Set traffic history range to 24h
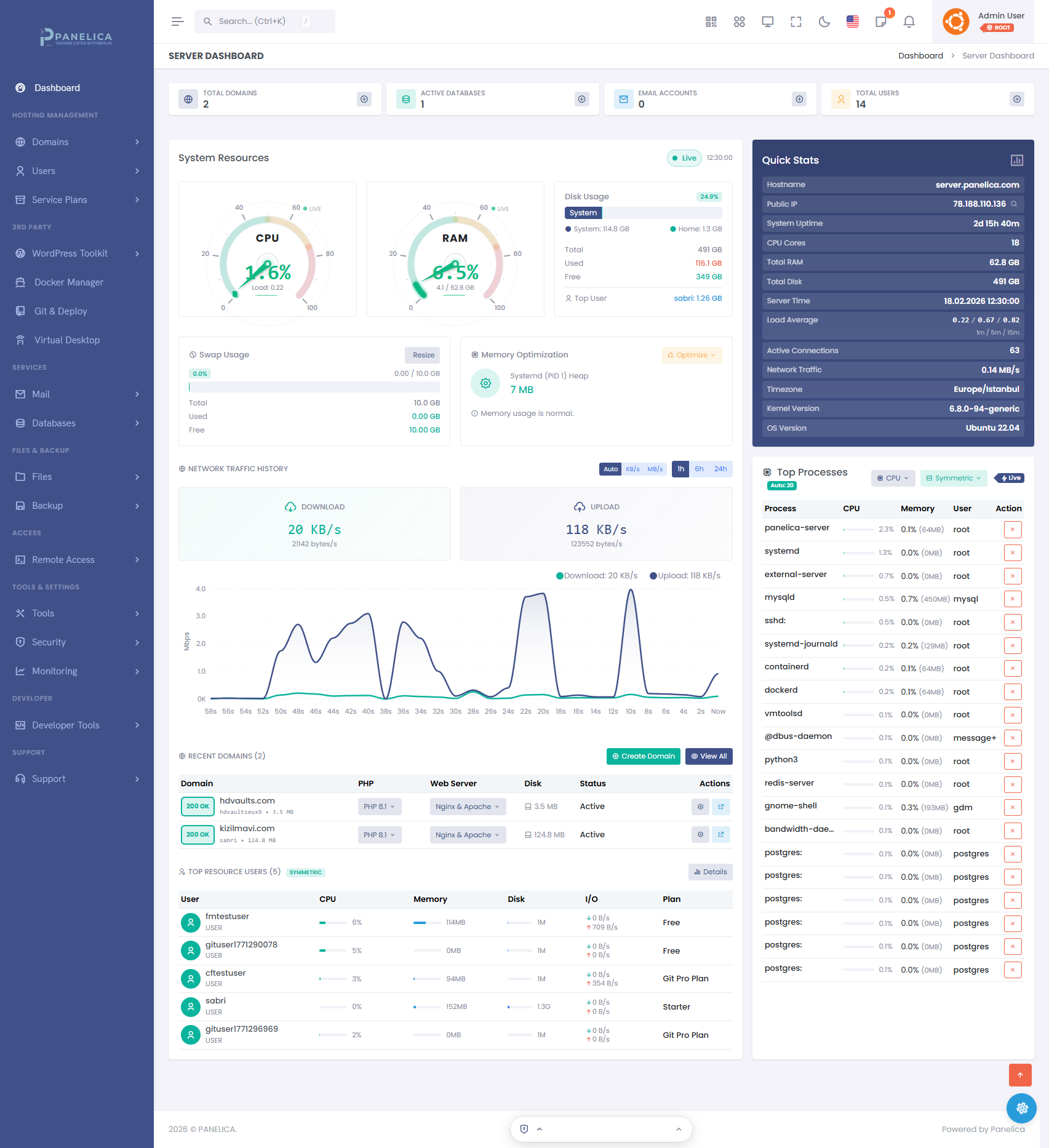This screenshot has height=1148, width=1049. 720,469
